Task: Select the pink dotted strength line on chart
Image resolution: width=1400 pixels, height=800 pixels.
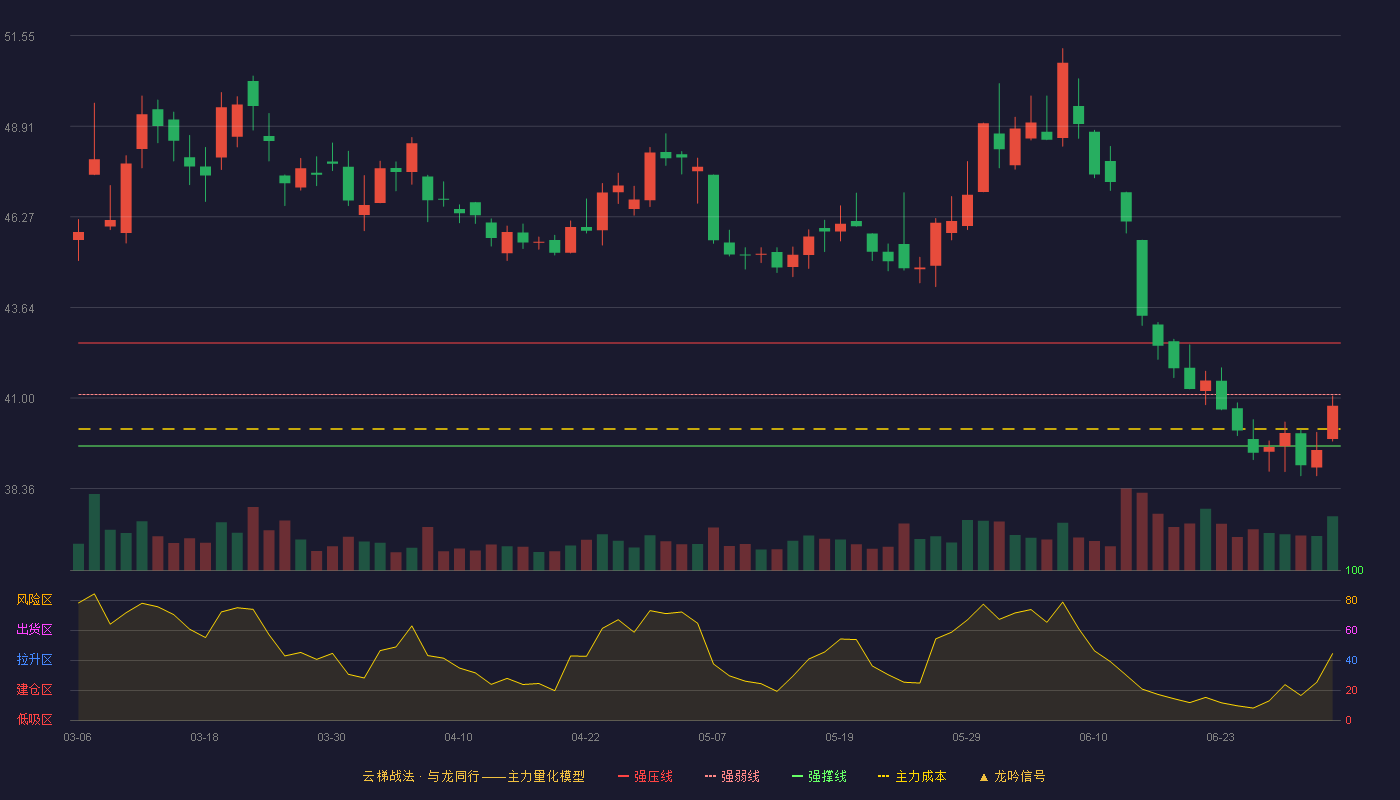Action: tap(709, 394)
